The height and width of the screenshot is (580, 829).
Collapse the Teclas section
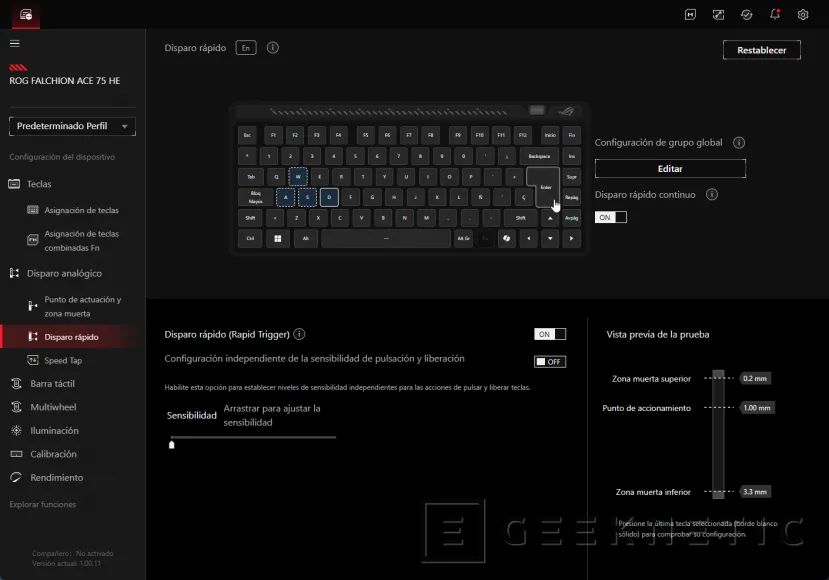39,184
